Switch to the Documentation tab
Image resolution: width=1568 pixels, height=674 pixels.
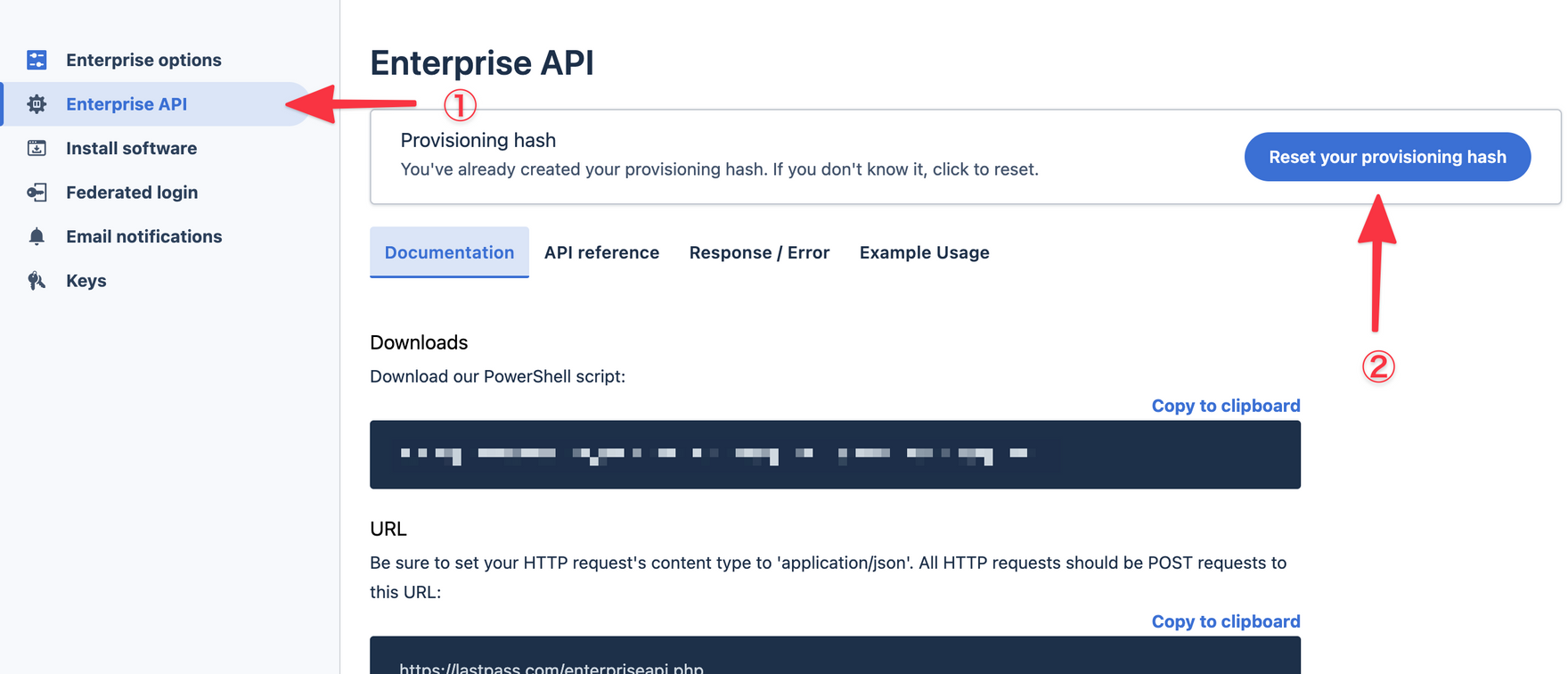(449, 252)
